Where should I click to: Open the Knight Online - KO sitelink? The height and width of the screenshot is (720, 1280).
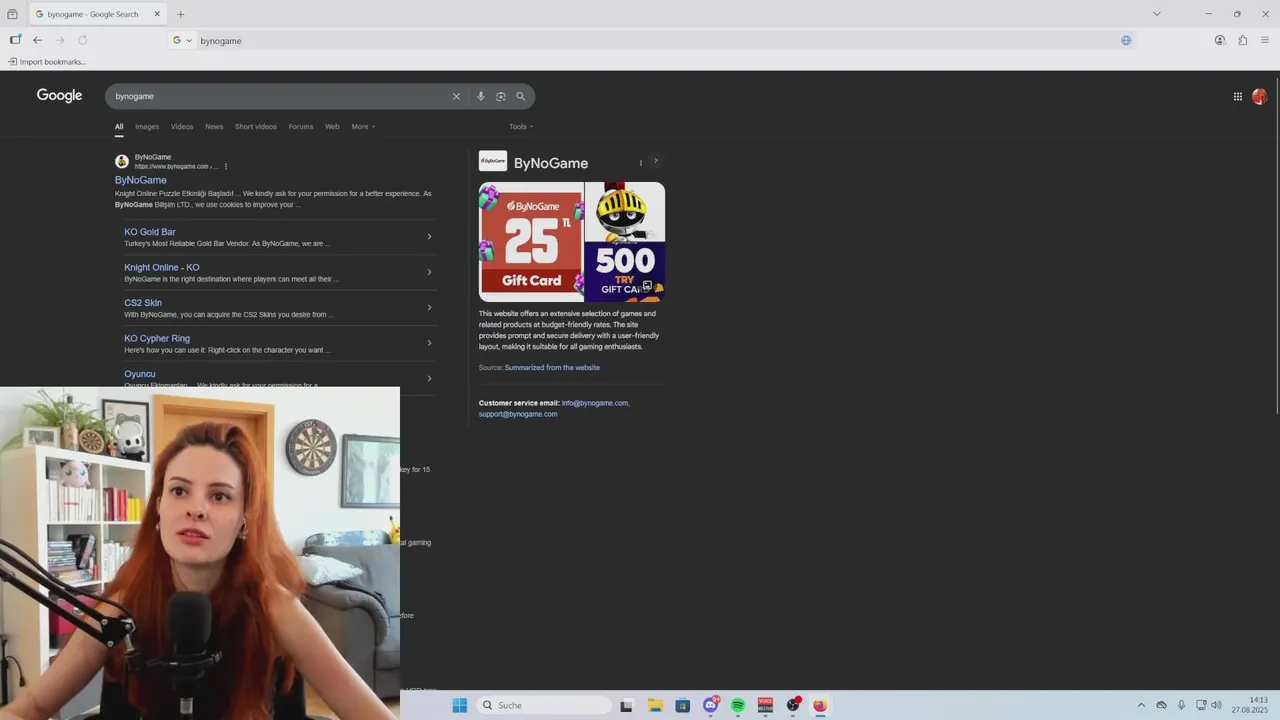[162, 267]
